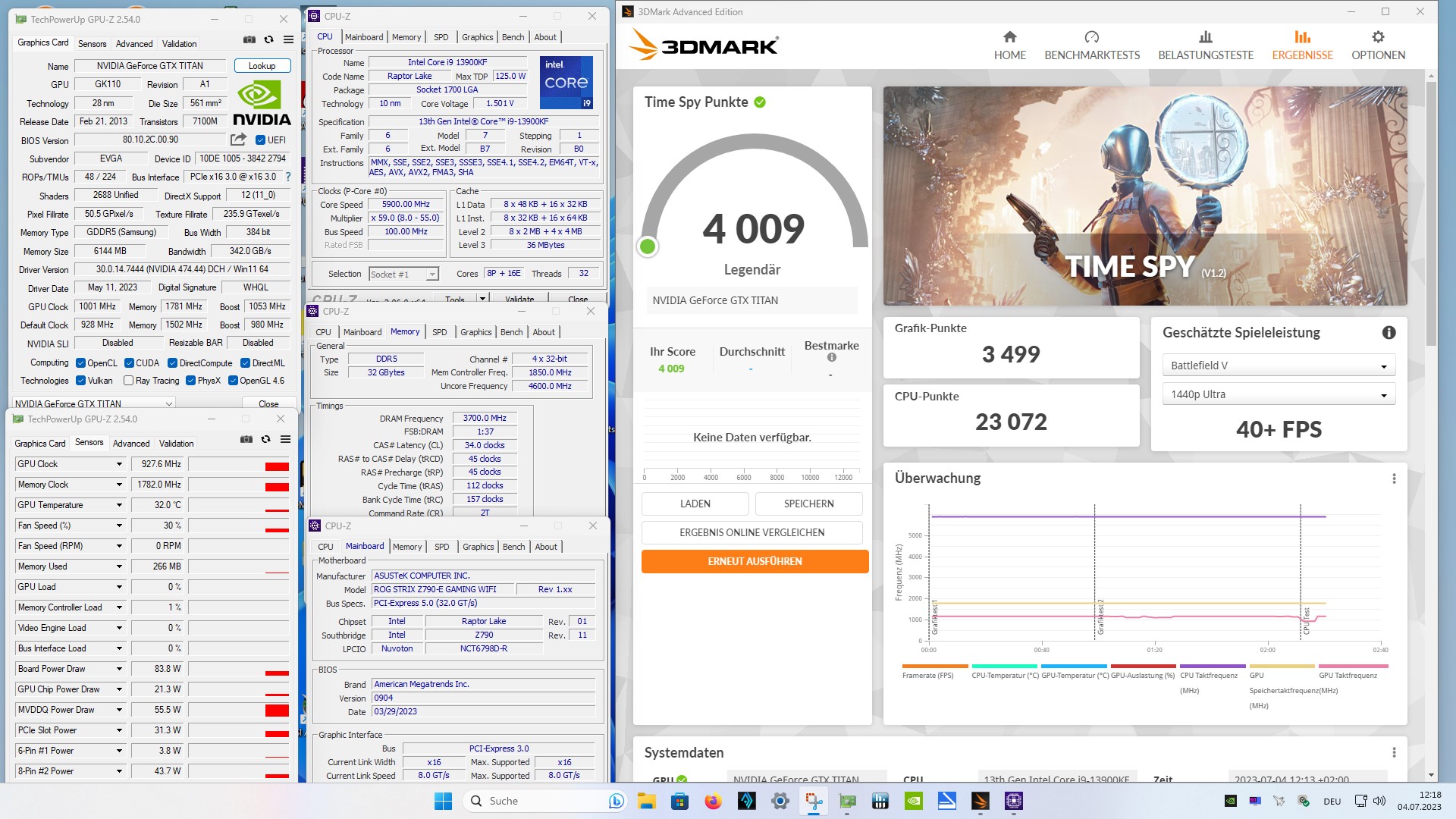
Task: Toggle Vulkan checkbox
Action: pyautogui.click(x=80, y=381)
